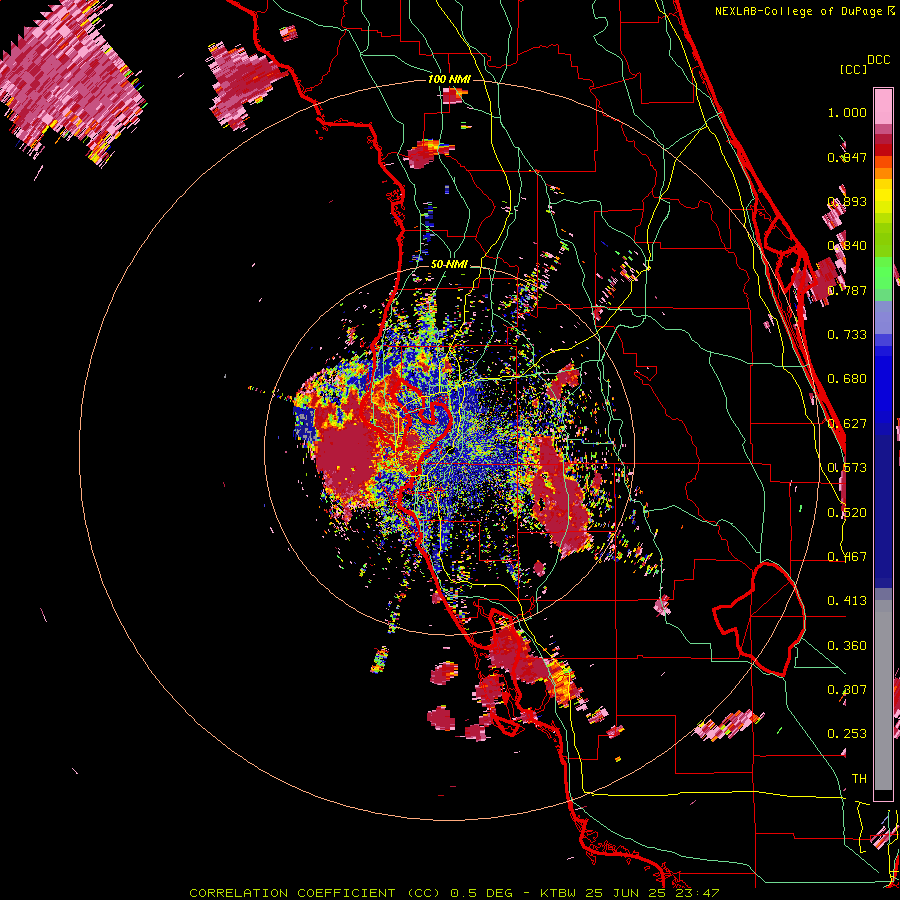Click the KTBW radar site identifier
This screenshot has height=900, width=900.
click(x=558, y=893)
